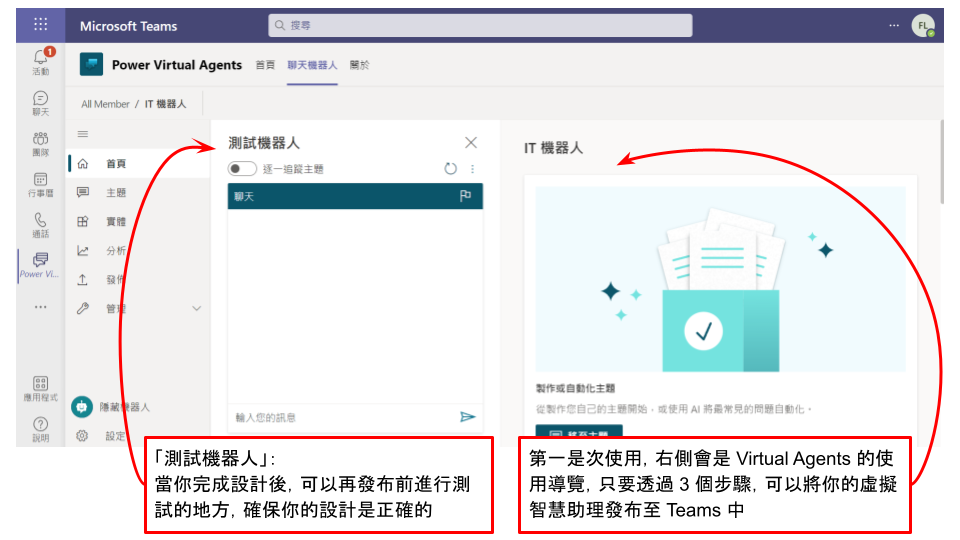Viewport: 960px width, 540px height.
Task: Open 主題 topics in bot sidebar
Action: point(116,192)
